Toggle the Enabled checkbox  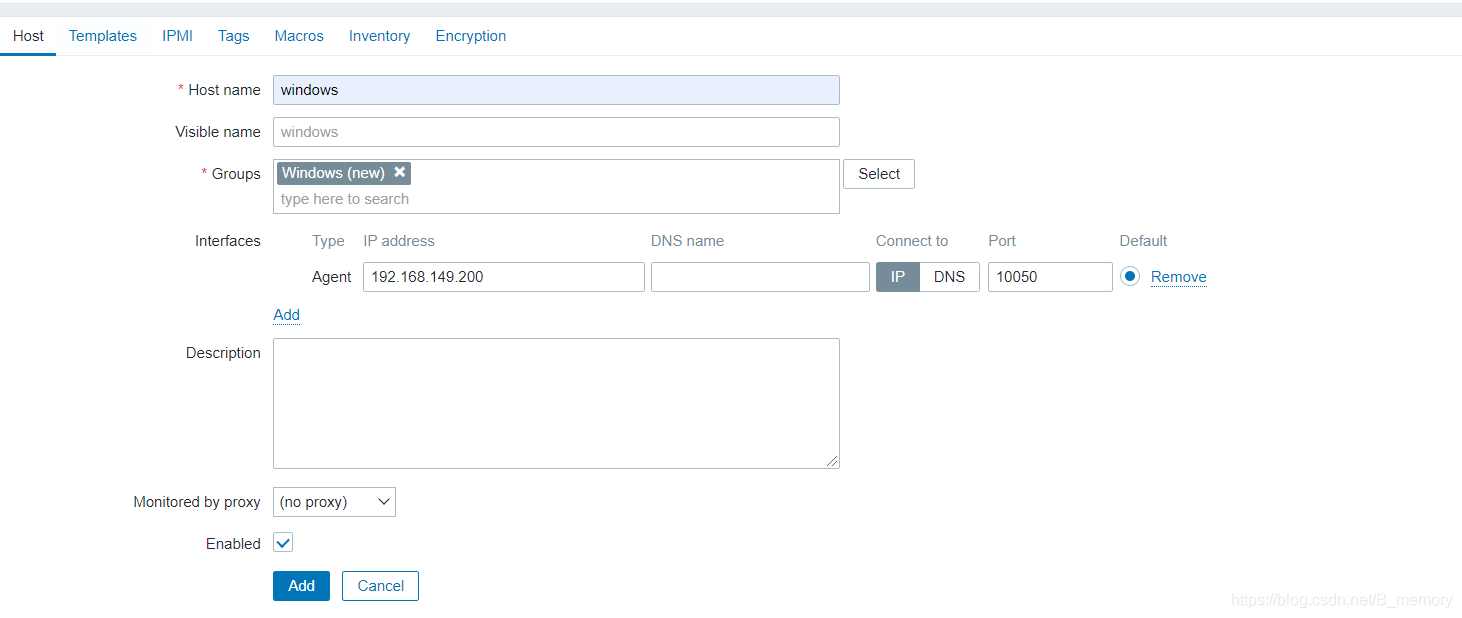283,543
